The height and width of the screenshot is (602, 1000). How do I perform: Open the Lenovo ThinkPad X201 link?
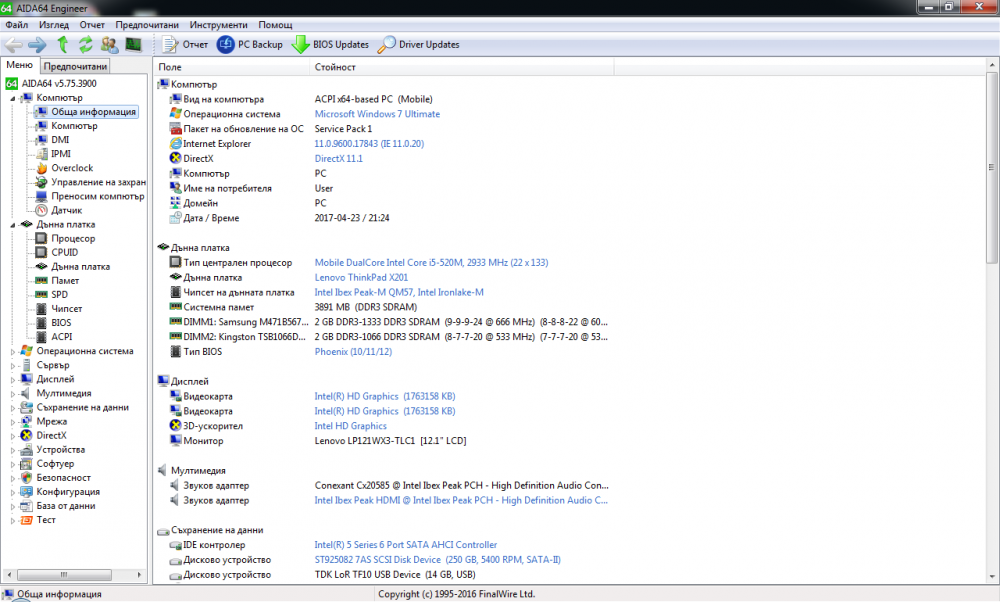tap(361, 277)
